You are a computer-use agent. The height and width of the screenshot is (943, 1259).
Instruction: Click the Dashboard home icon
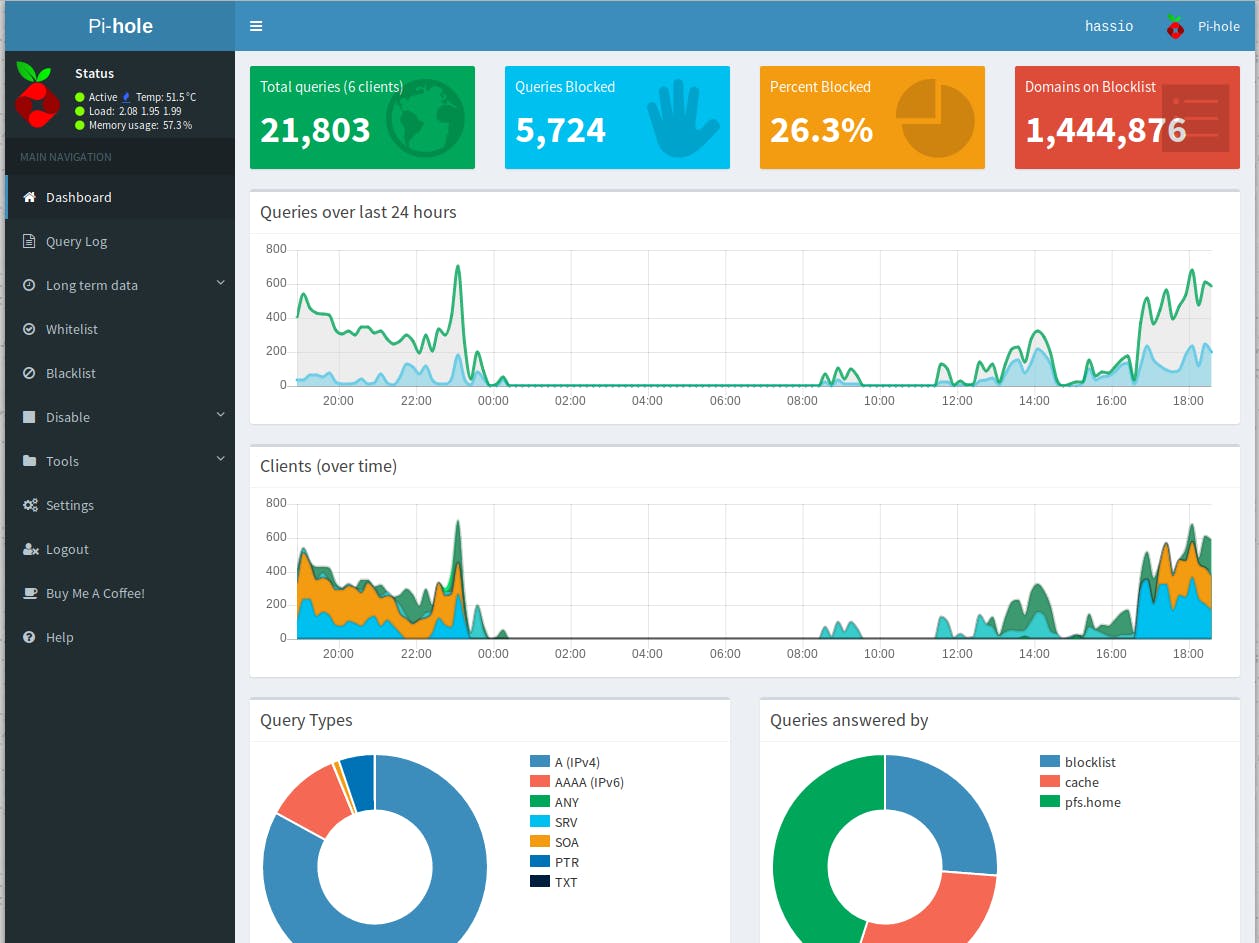pos(29,197)
